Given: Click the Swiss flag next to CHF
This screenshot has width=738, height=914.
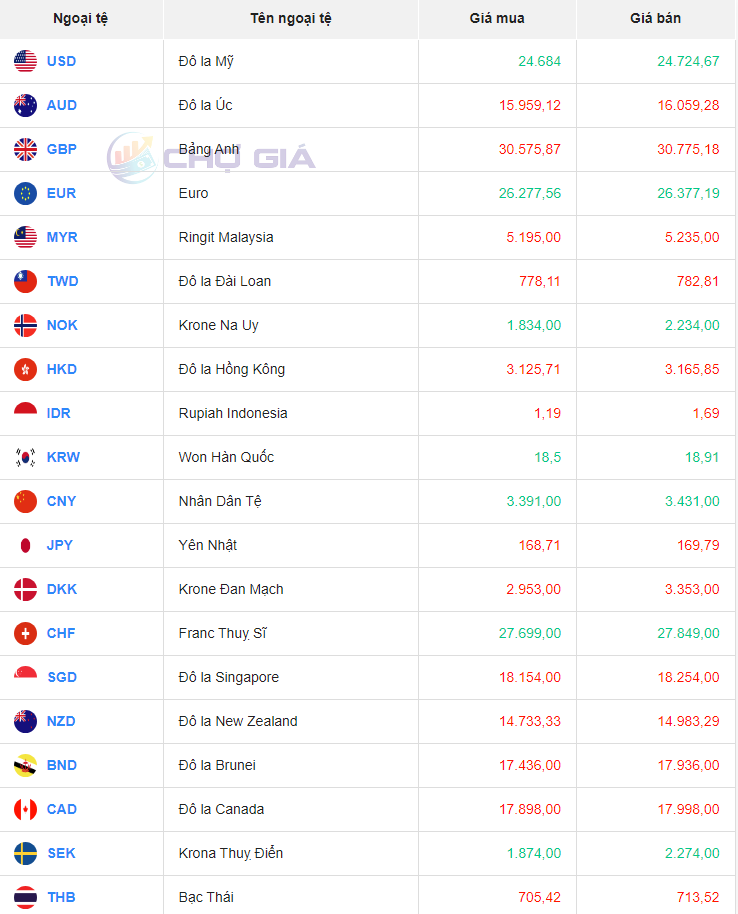Looking at the screenshot, I should (x=26, y=633).
